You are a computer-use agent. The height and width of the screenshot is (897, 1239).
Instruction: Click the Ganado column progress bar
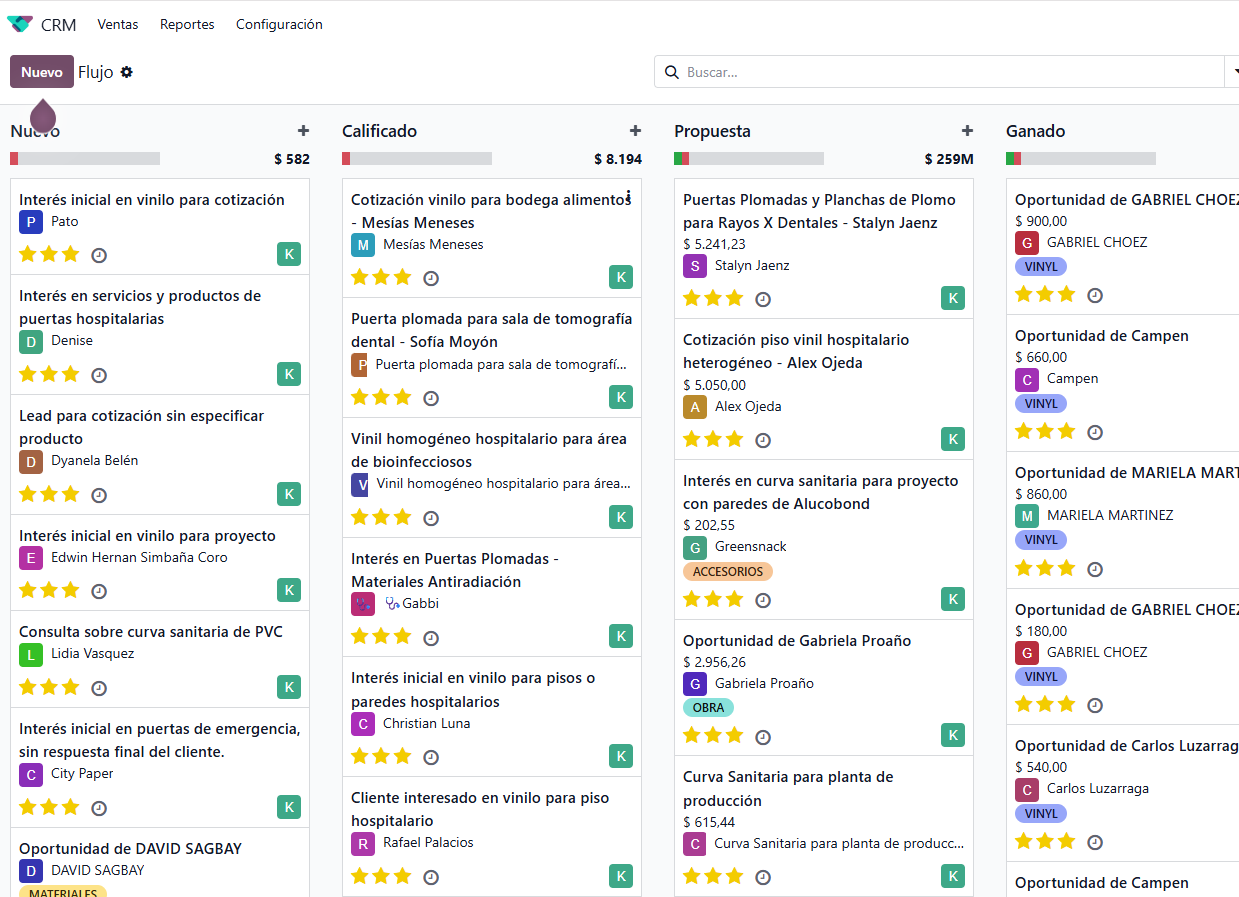(x=1081, y=158)
